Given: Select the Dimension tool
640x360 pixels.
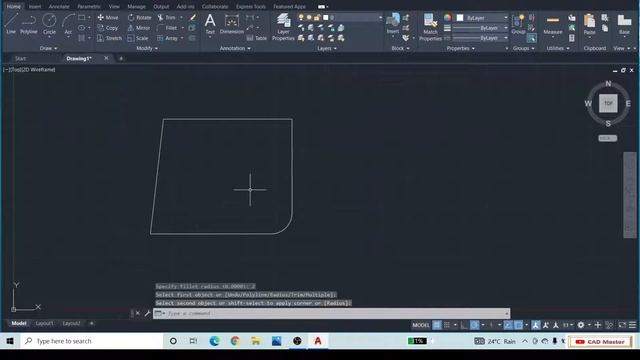Looking at the screenshot, I should pos(231,23).
